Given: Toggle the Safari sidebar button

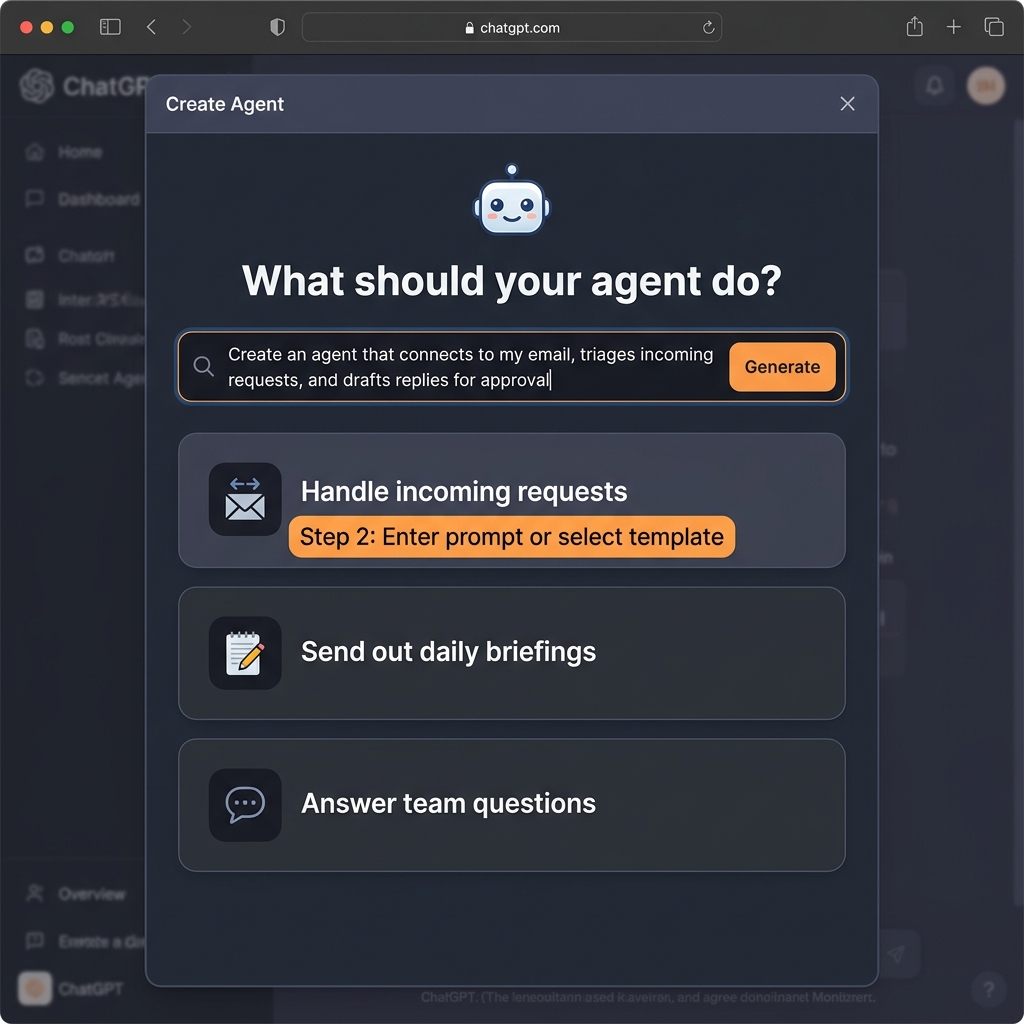Looking at the screenshot, I should click(110, 27).
